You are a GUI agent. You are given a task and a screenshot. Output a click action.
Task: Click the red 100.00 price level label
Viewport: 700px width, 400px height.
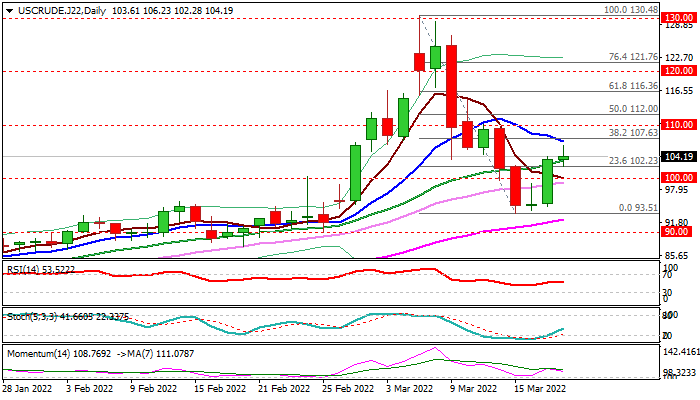(679, 177)
